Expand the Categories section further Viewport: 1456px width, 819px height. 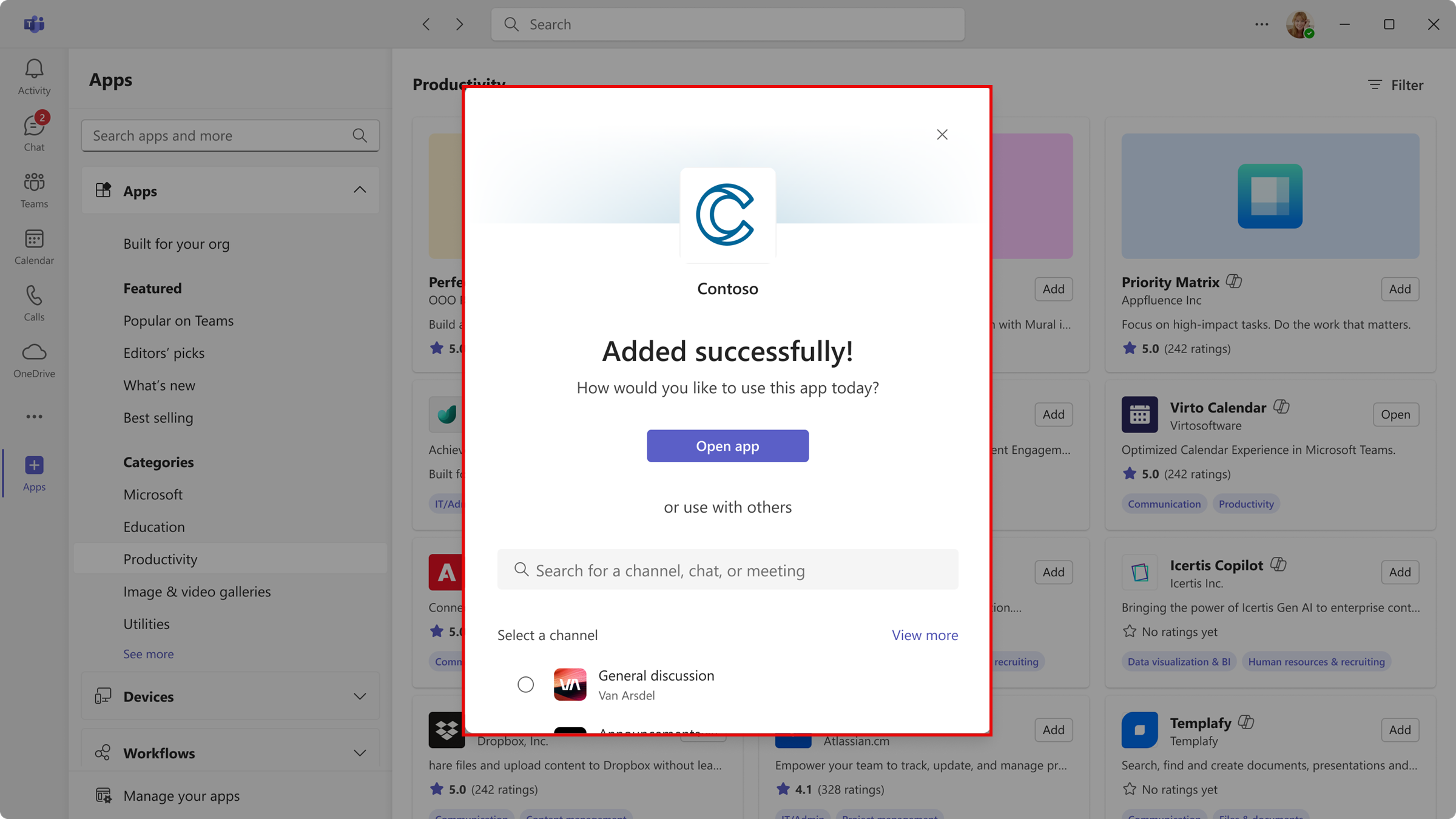click(x=147, y=653)
